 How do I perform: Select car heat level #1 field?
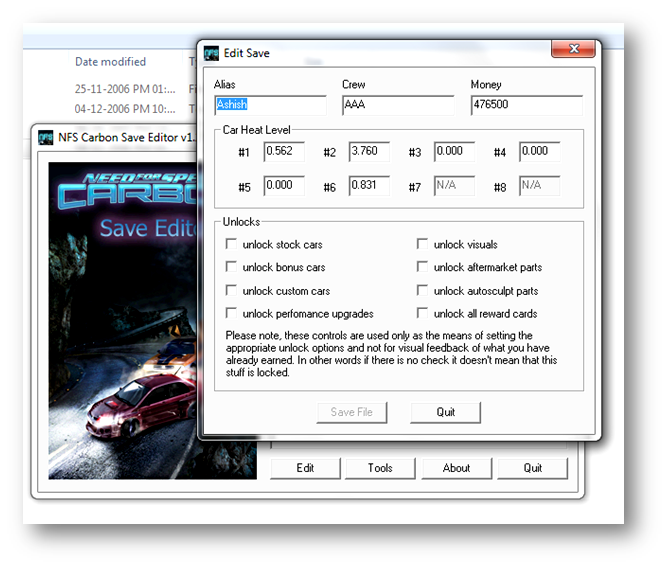[284, 152]
